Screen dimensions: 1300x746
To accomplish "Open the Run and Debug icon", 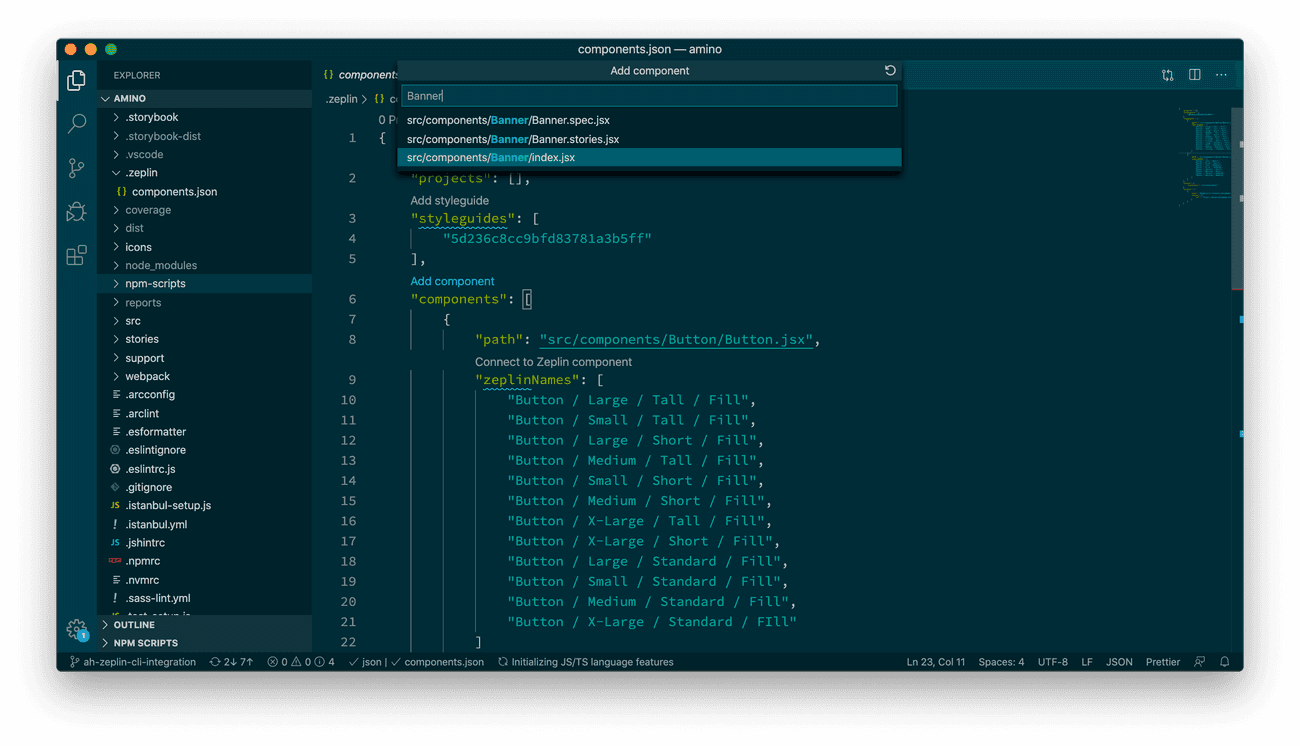I will [x=76, y=212].
